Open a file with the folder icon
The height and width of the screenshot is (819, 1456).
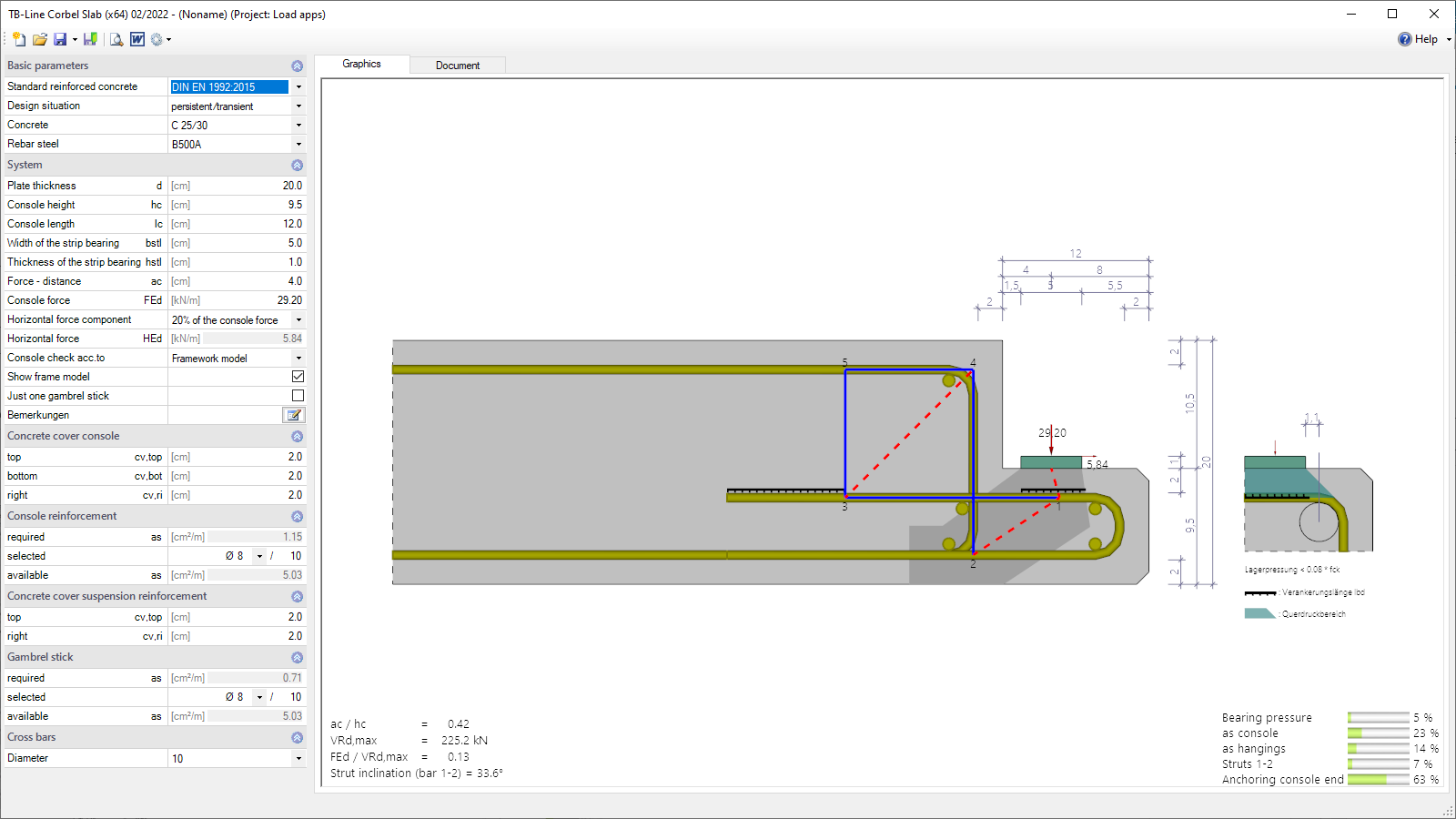39,39
